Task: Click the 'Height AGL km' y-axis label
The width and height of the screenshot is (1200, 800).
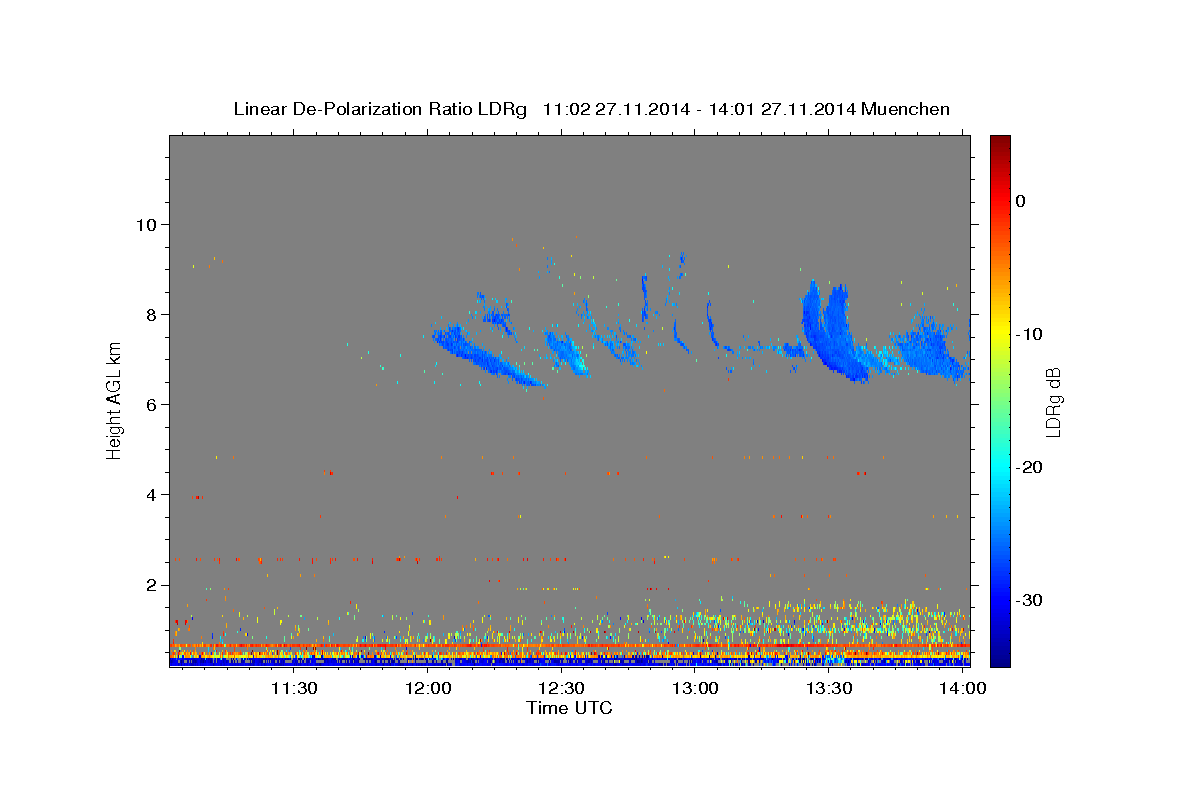Action: tap(115, 402)
